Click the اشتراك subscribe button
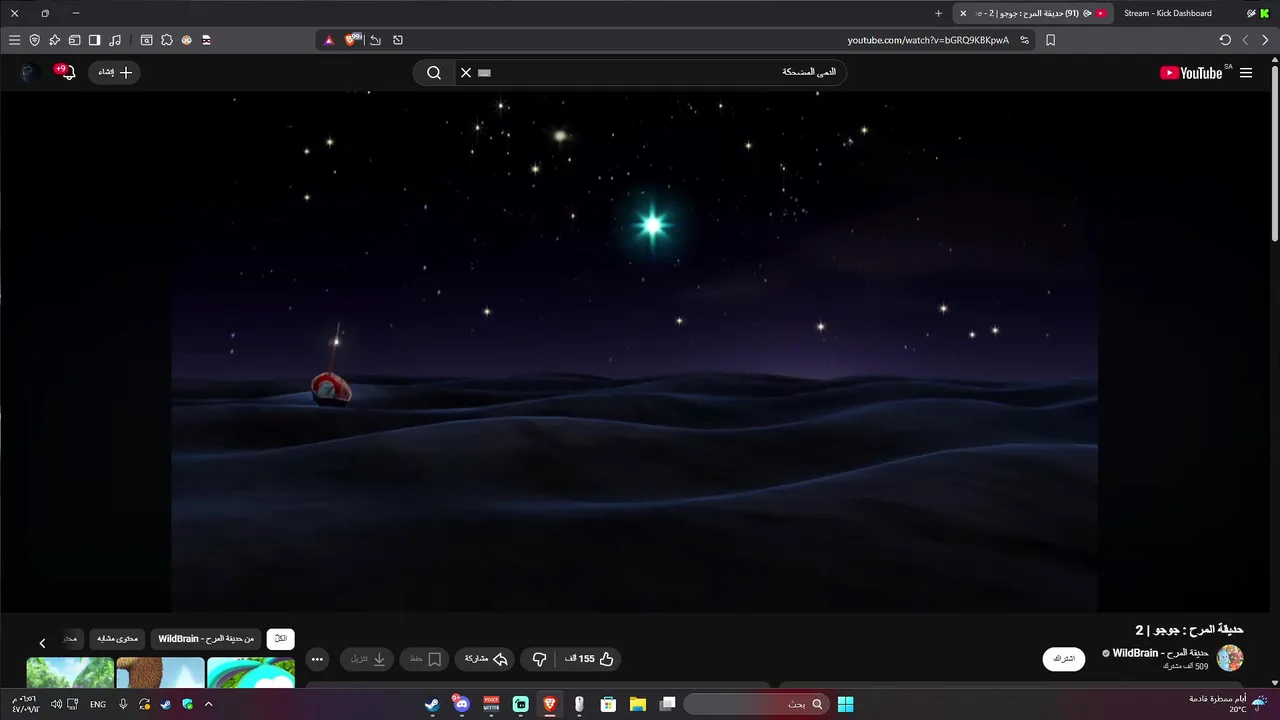This screenshot has width=1280, height=720. pos(1064,659)
